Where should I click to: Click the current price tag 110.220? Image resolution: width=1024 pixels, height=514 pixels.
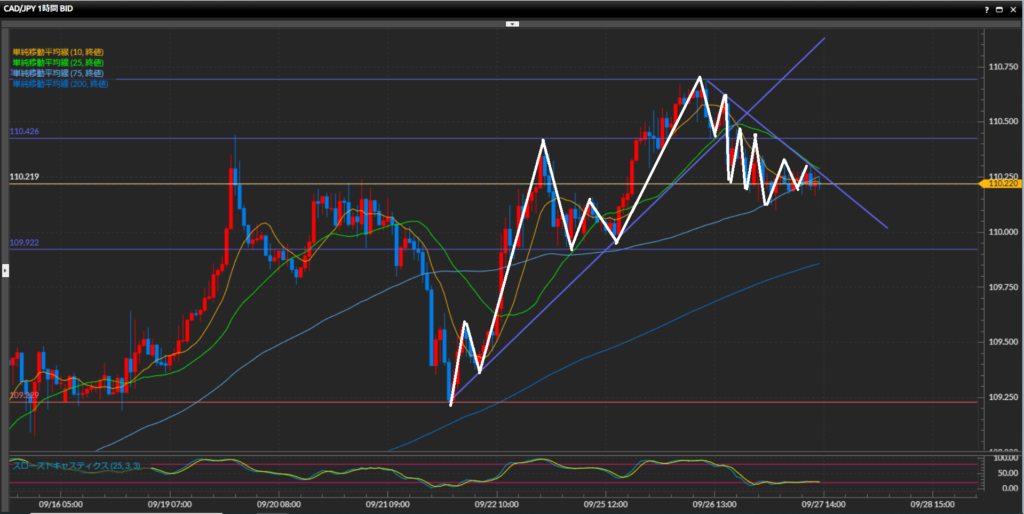(1002, 184)
